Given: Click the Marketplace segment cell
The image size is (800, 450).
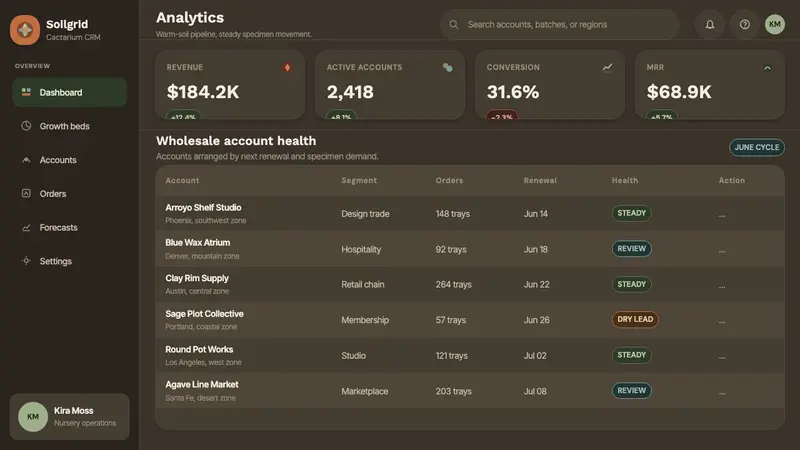Looking at the screenshot, I should (x=365, y=391).
